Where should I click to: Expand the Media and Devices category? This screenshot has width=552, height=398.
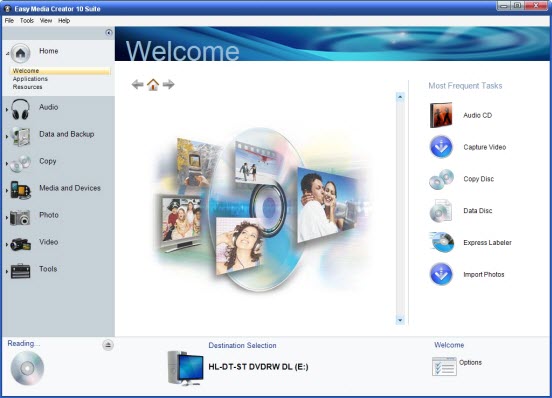[7, 191]
